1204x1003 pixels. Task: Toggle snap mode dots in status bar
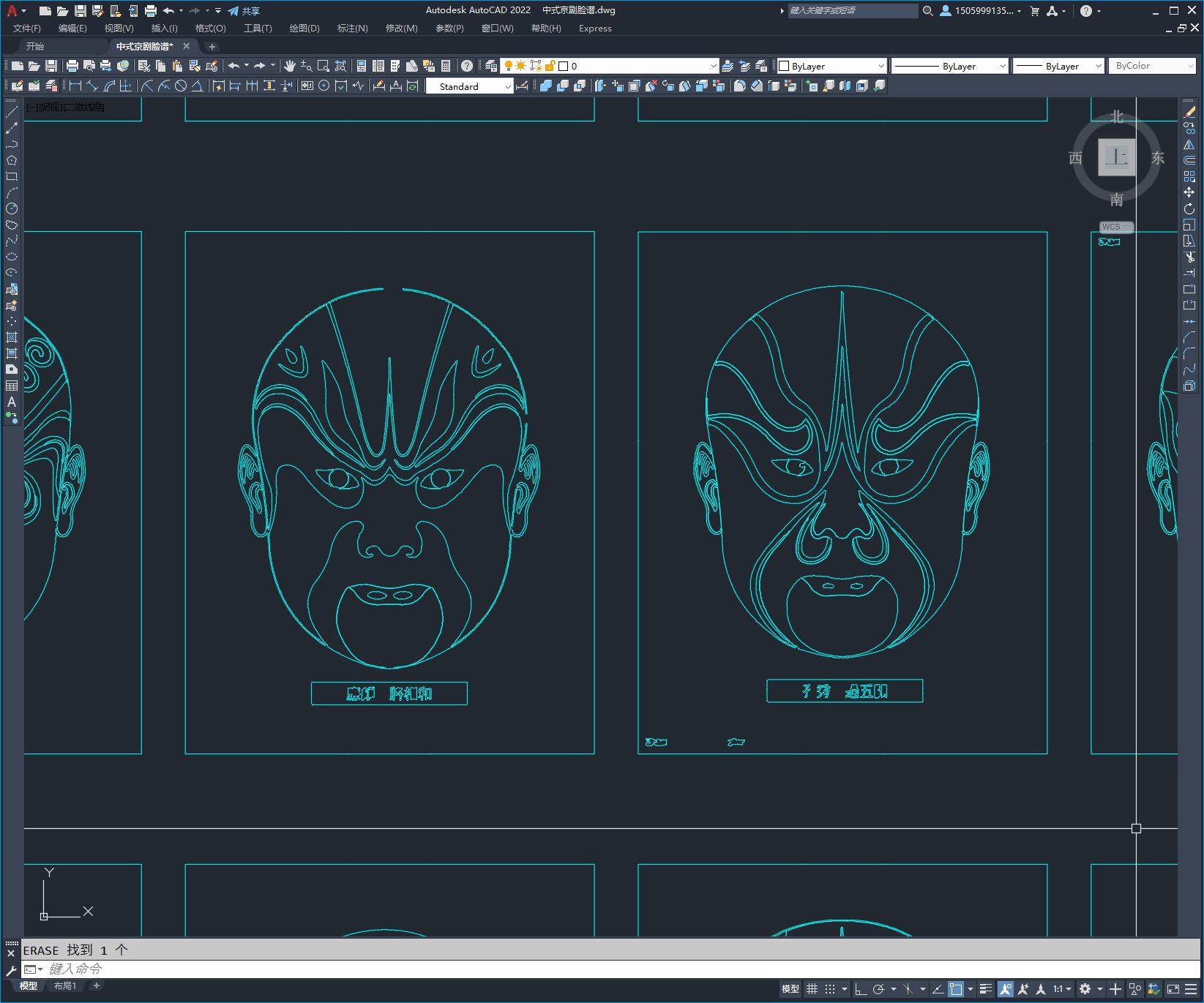[829, 989]
